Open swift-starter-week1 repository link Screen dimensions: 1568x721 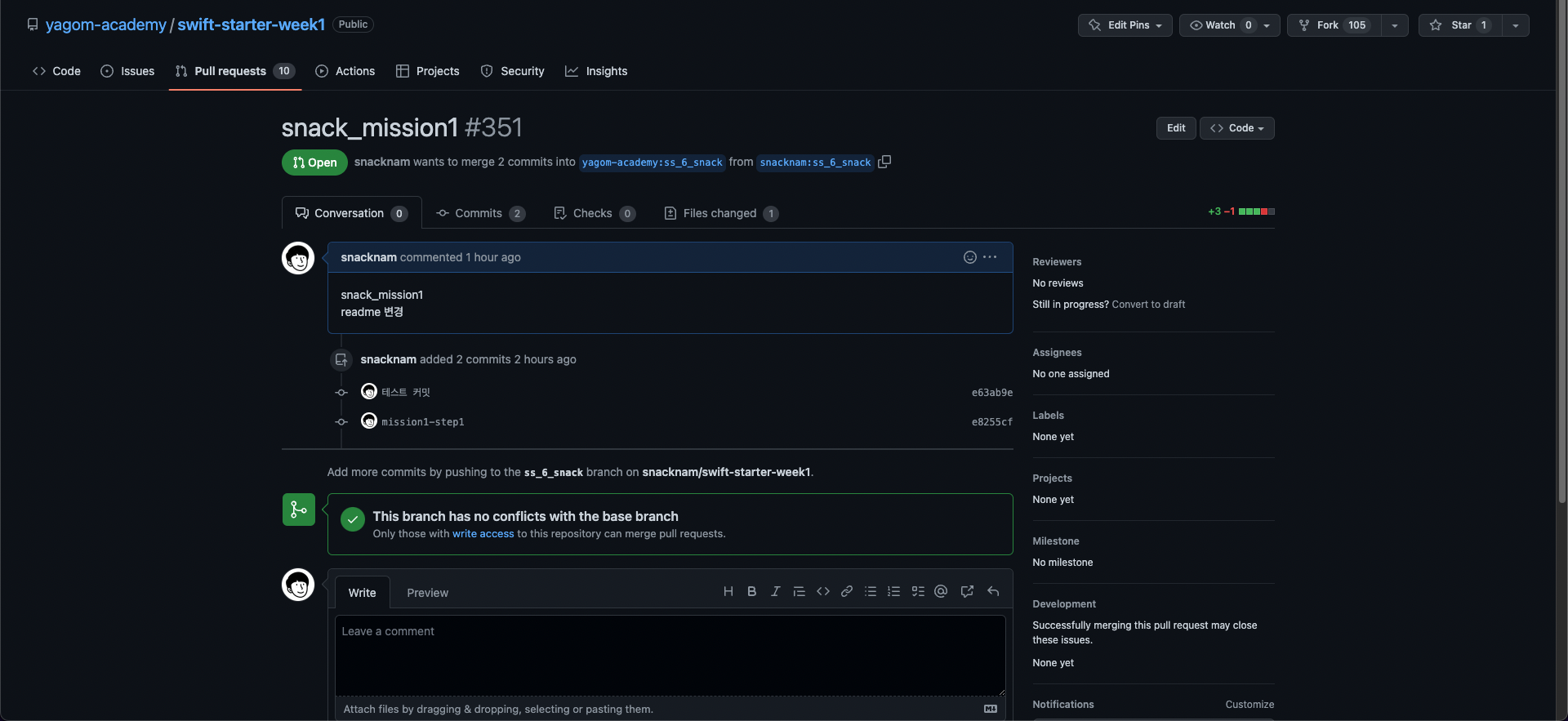pos(252,24)
